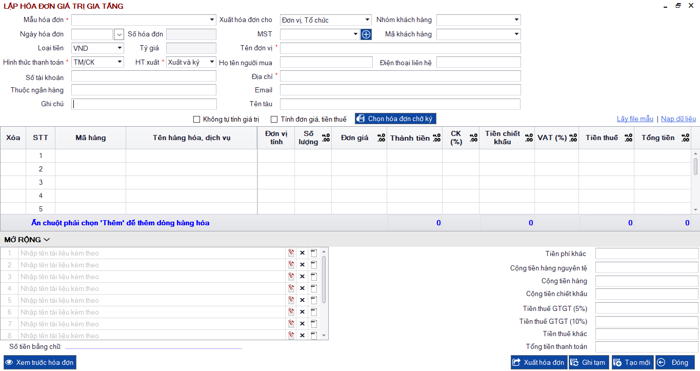View document icon on attachment row 3
The height and width of the screenshot is (371, 700).
(x=314, y=276)
